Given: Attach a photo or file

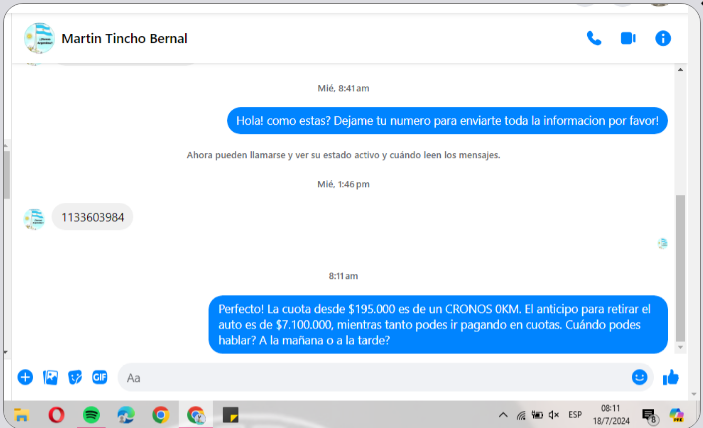Looking at the screenshot, I should pyautogui.click(x=50, y=377).
